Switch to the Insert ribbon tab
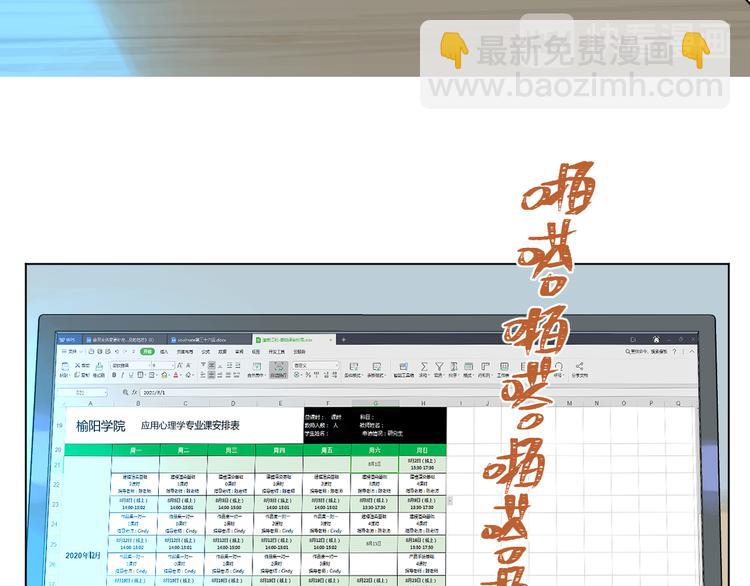 [x=163, y=352]
